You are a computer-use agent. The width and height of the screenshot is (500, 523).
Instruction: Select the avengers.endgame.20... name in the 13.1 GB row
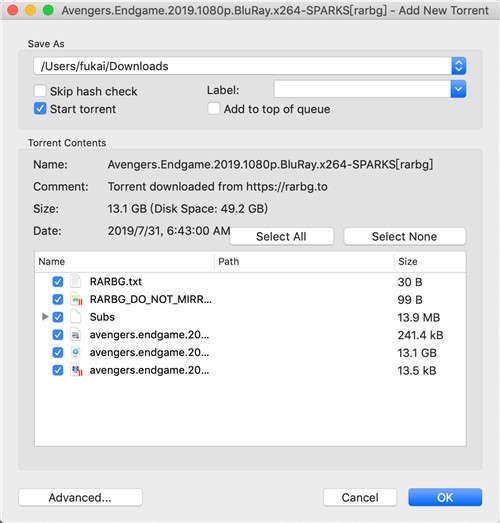tap(149, 352)
